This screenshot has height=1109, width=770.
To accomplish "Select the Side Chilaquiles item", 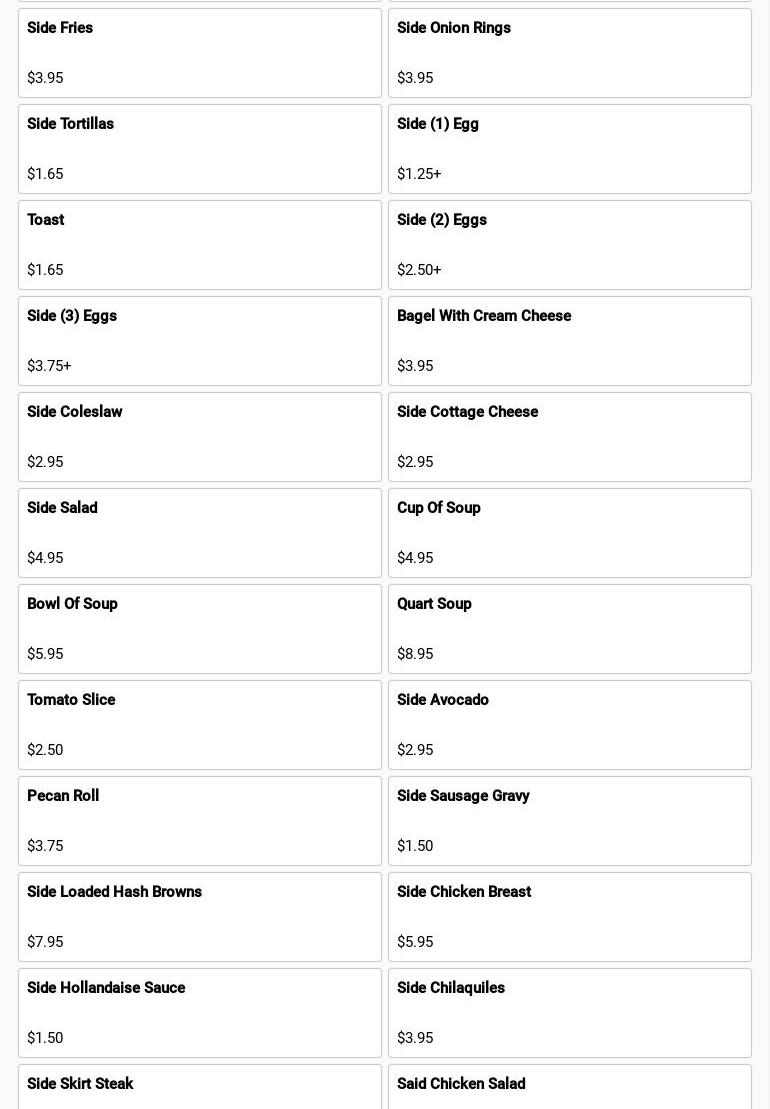I will pyautogui.click(x=569, y=1013).
